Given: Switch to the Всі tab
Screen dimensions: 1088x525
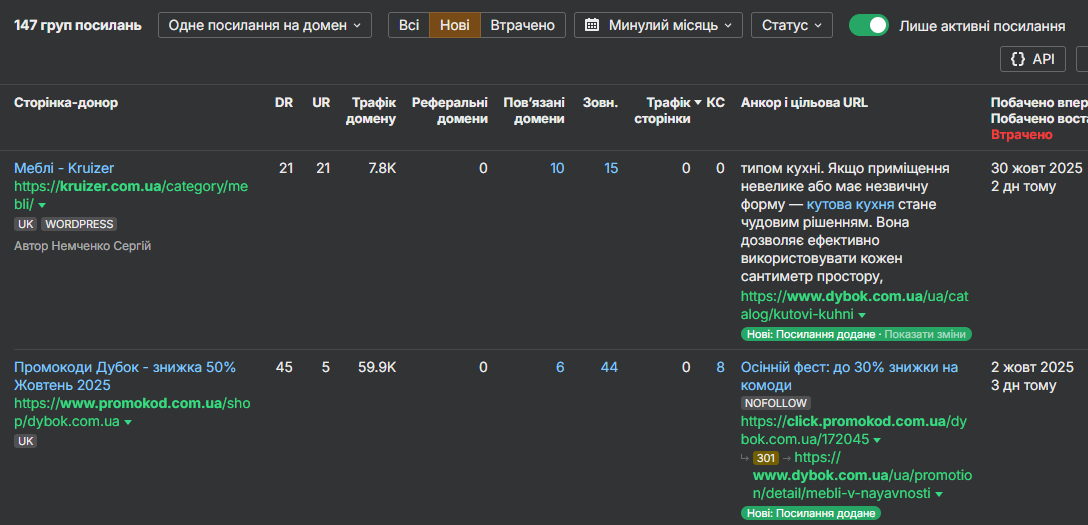Looking at the screenshot, I should (409, 25).
